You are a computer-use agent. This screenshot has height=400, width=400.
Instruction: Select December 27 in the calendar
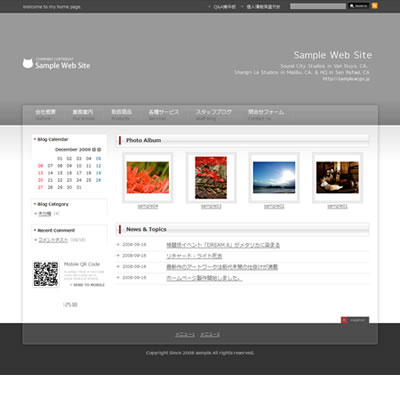[x=40, y=187]
